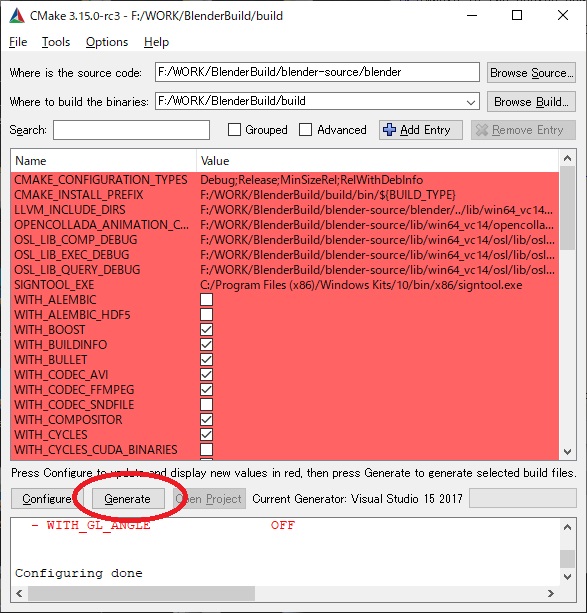587x613 pixels.
Task: Click the output log scroll right arrow
Action: (x=551, y=593)
